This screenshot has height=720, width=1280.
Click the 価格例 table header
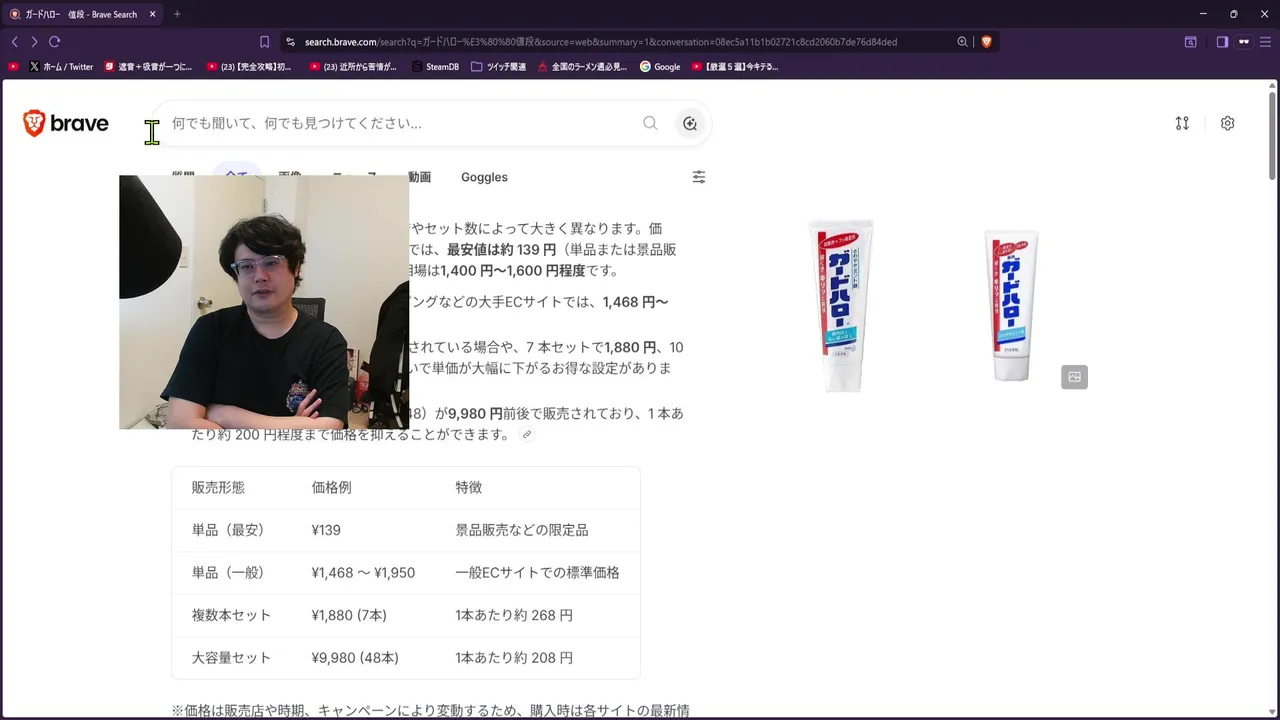331,487
